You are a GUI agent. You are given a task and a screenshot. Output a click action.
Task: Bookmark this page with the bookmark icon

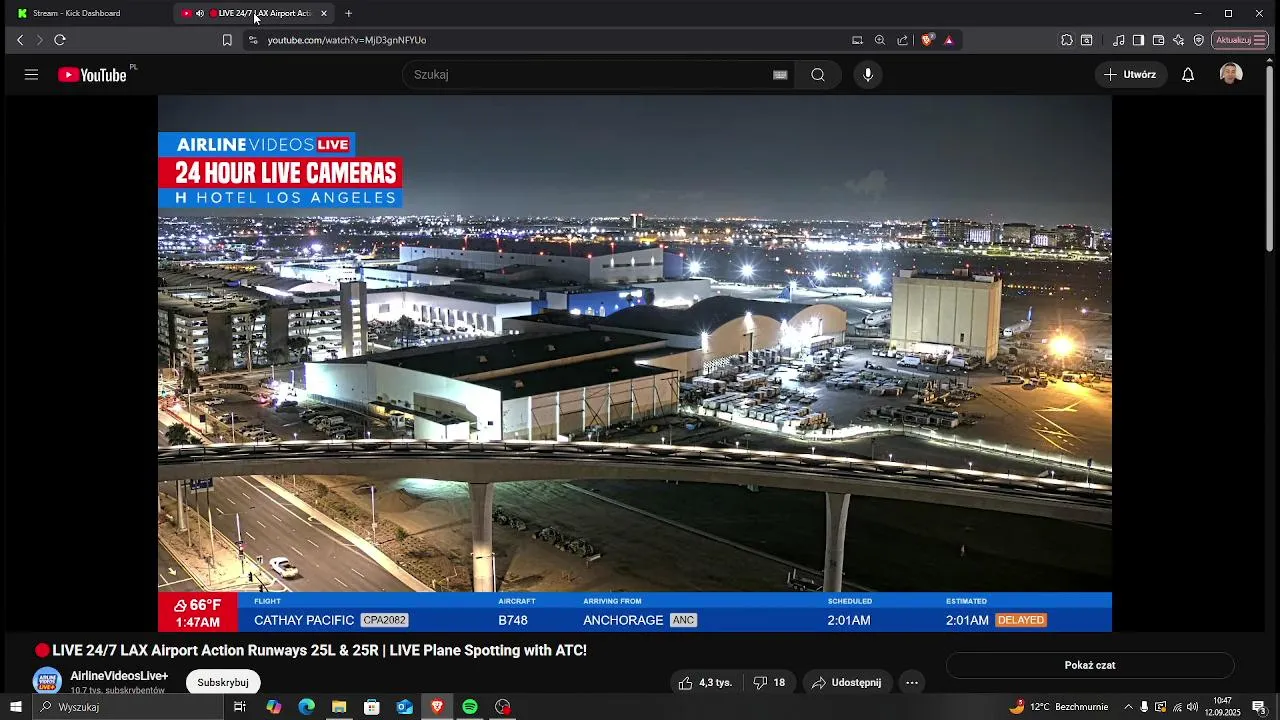(x=227, y=40)
